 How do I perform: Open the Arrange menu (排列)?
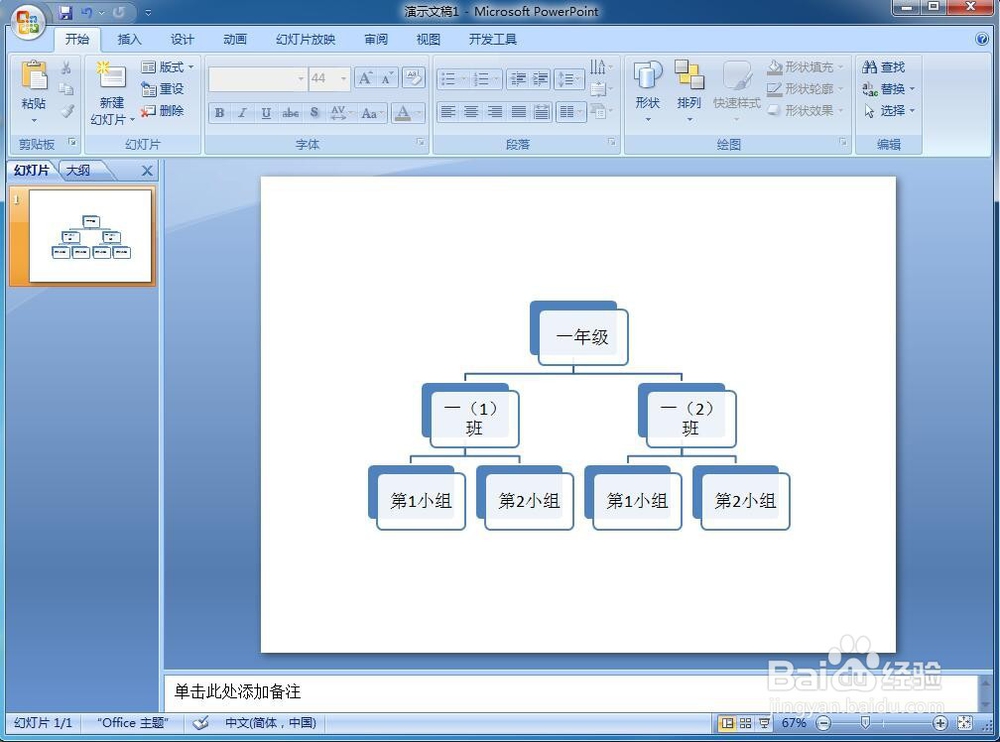[689, 92]
